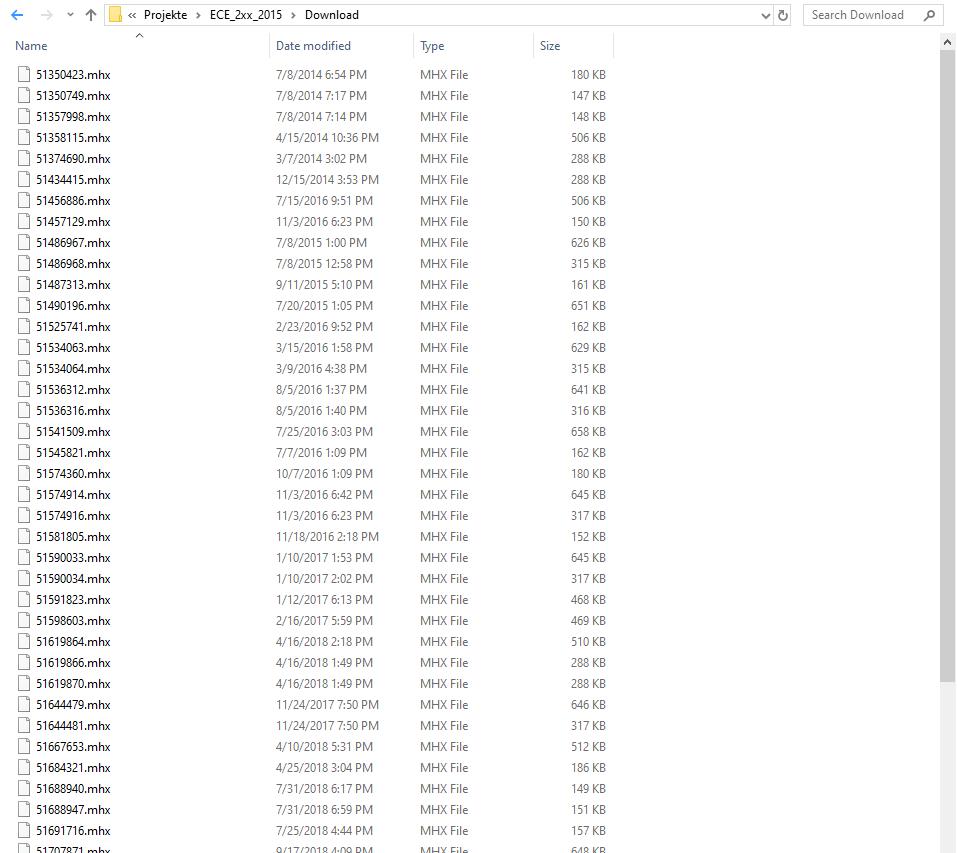This screenshot has width=957, height=853.
Task: Select file name 51667653.mhx
Action: (x=73, y=747)
